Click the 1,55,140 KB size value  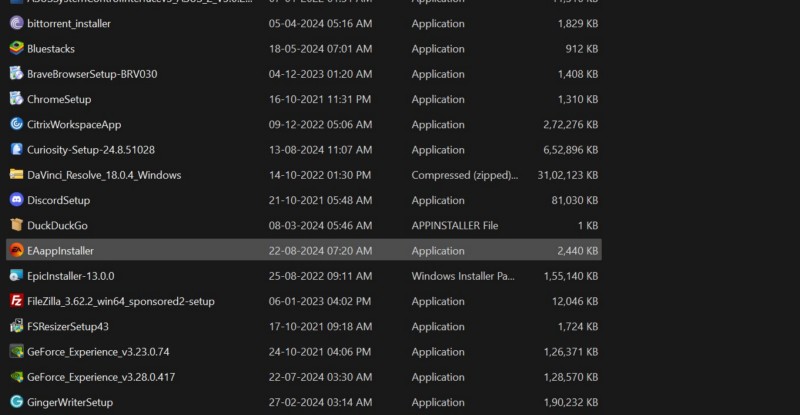pyautogui.click(x=570, y=276)
